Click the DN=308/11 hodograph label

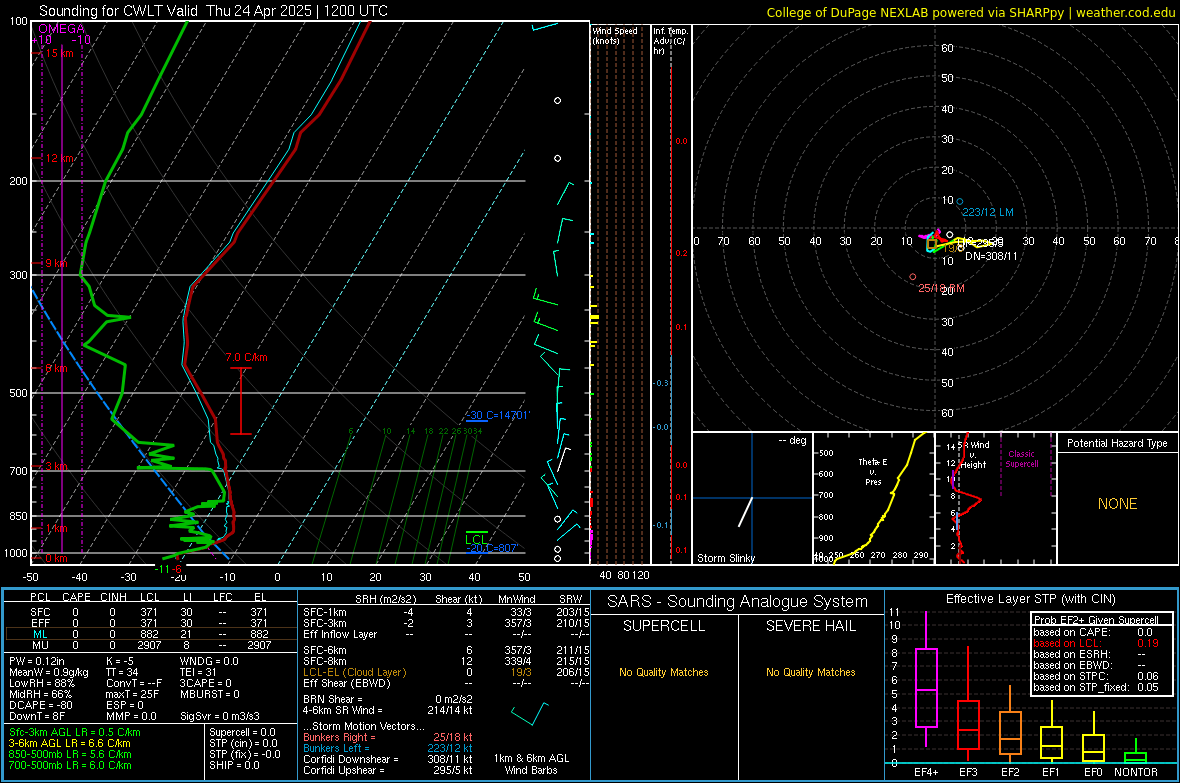click(x=991, y=256)
